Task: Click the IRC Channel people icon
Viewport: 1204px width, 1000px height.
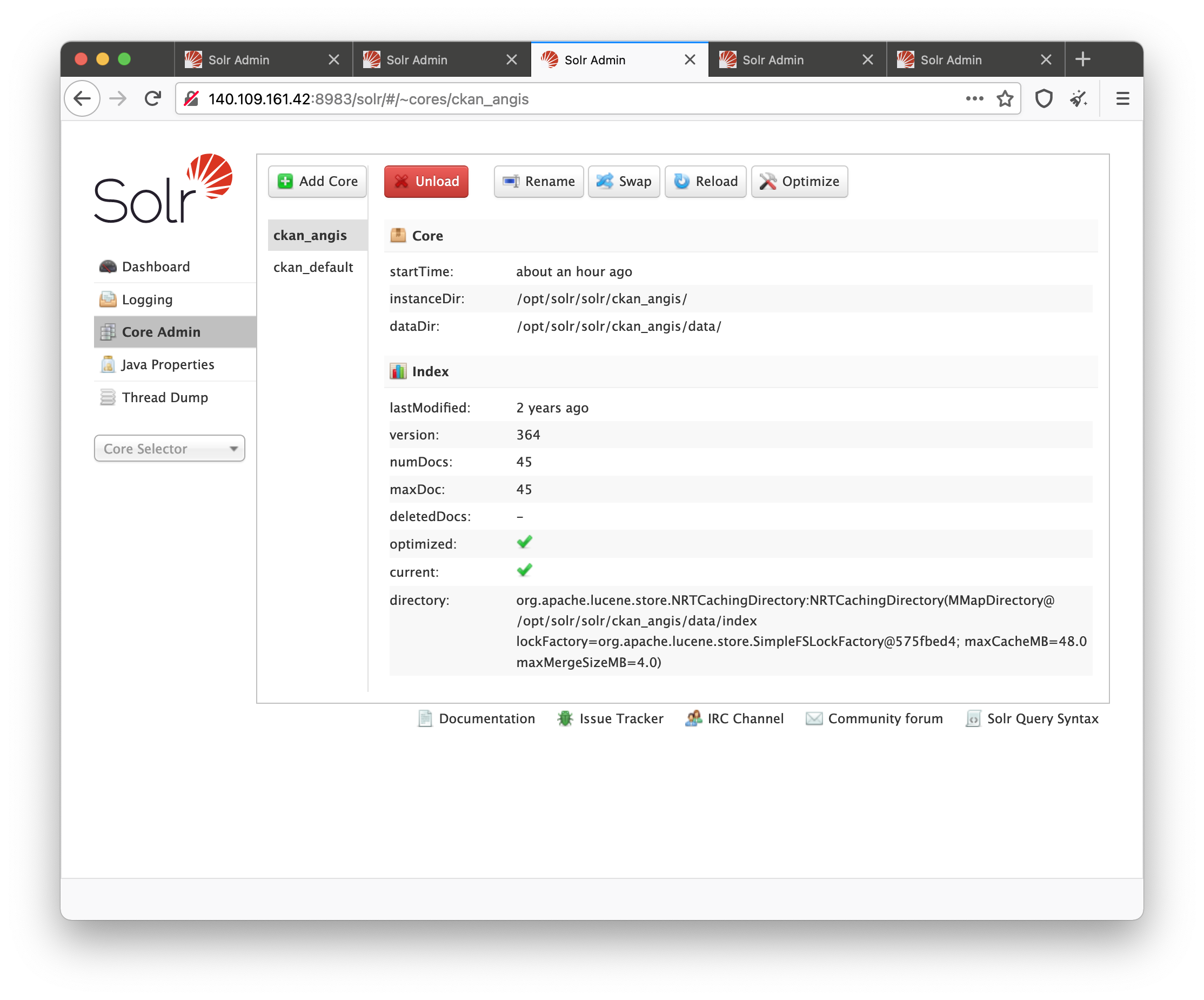Action: click(693, 718)
